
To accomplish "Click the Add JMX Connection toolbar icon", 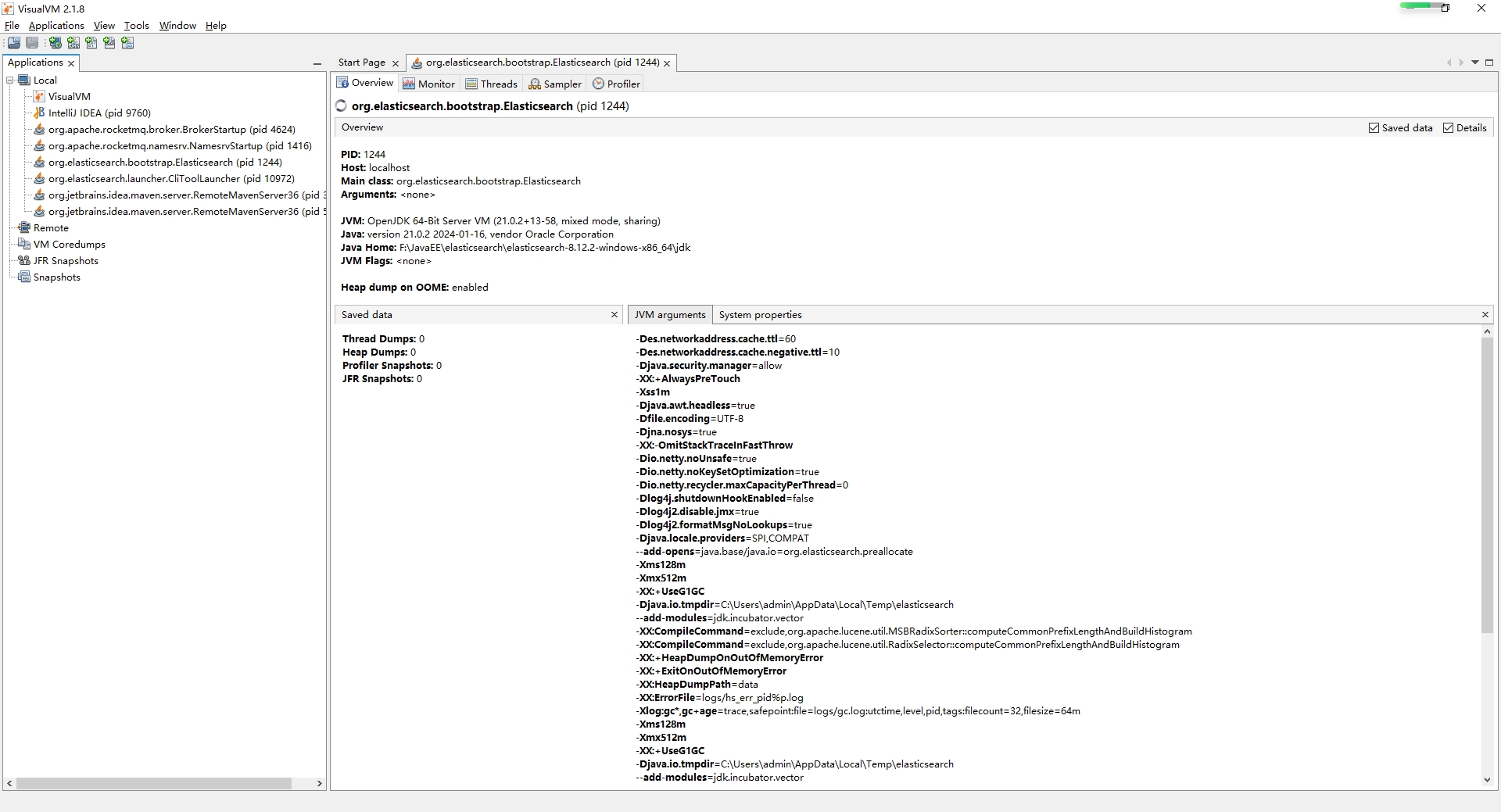I will 73,43.
